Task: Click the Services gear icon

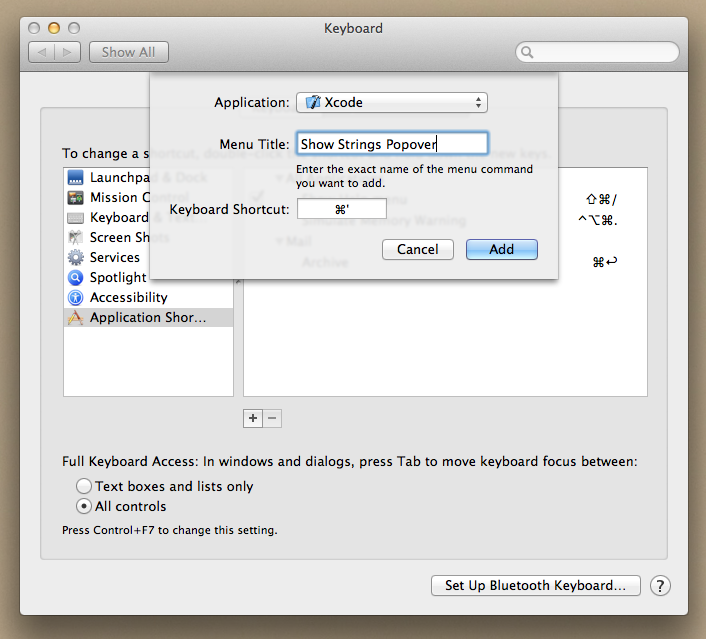Action: click(75, 257)
